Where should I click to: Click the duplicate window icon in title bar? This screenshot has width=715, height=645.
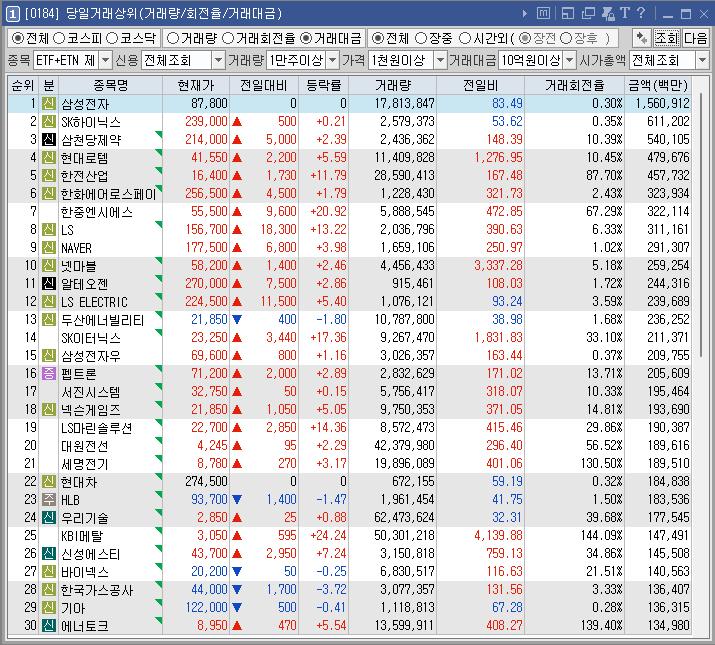point(588,14)
